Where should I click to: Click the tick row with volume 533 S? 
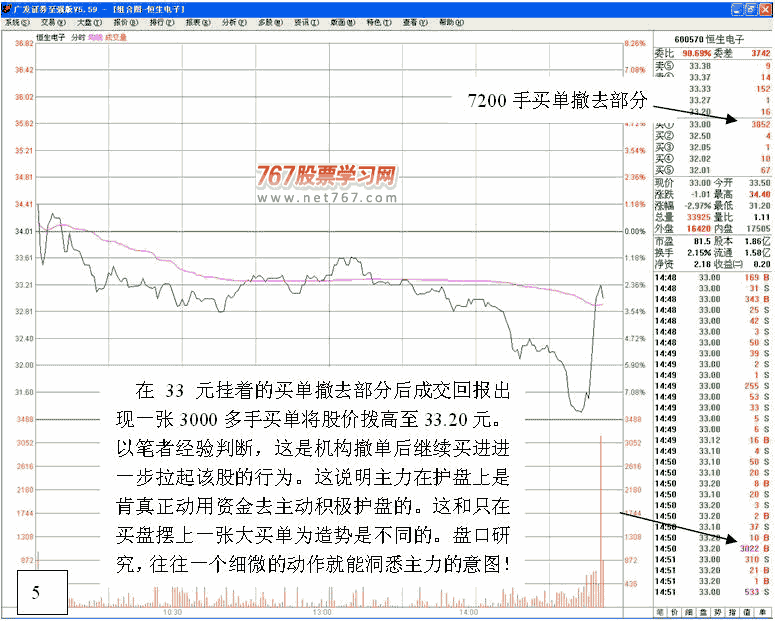pyautogui.click(x=712, y=592)
